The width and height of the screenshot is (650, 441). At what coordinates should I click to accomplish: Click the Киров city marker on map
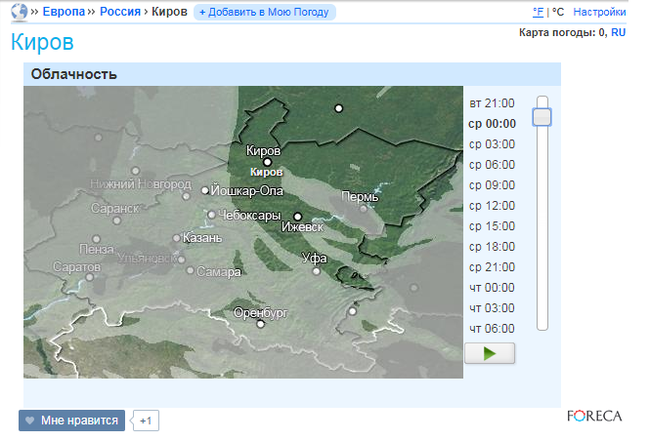pyautogui.click(x=267, y=161)
